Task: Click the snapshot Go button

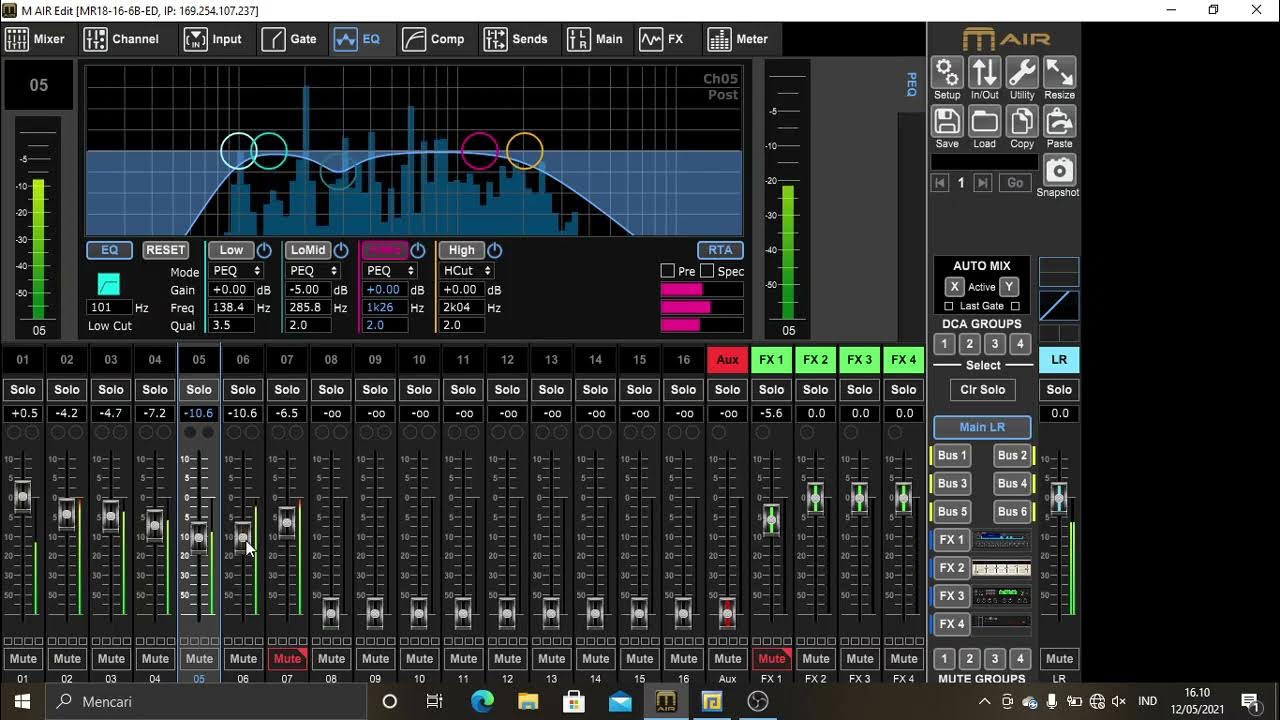Action: point(1015,183)
